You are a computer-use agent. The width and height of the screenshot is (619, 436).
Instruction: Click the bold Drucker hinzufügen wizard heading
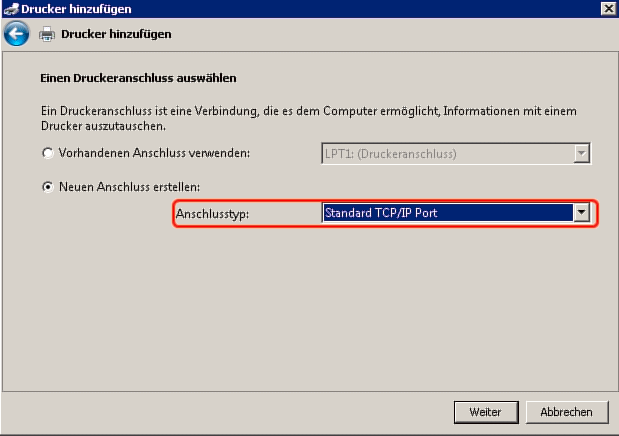(x=116, y=34)
